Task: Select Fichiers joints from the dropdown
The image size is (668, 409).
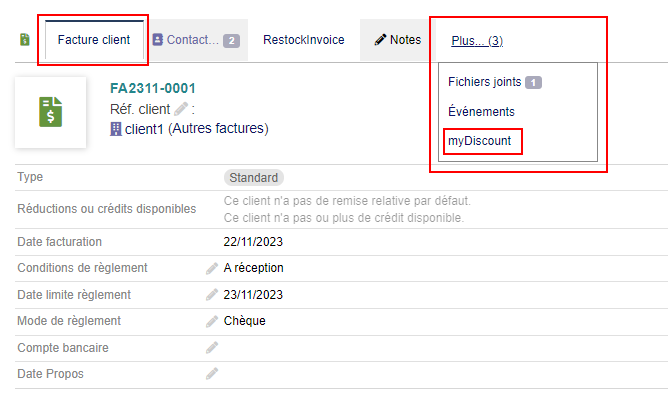Action: (x=486, y=82)
